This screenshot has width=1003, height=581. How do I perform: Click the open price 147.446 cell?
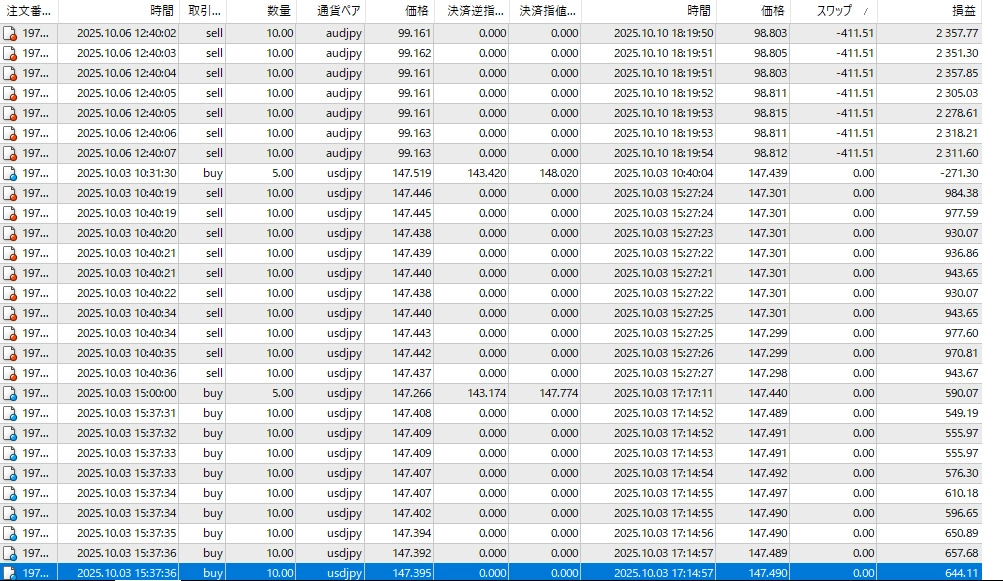click(x=412, y=193)
